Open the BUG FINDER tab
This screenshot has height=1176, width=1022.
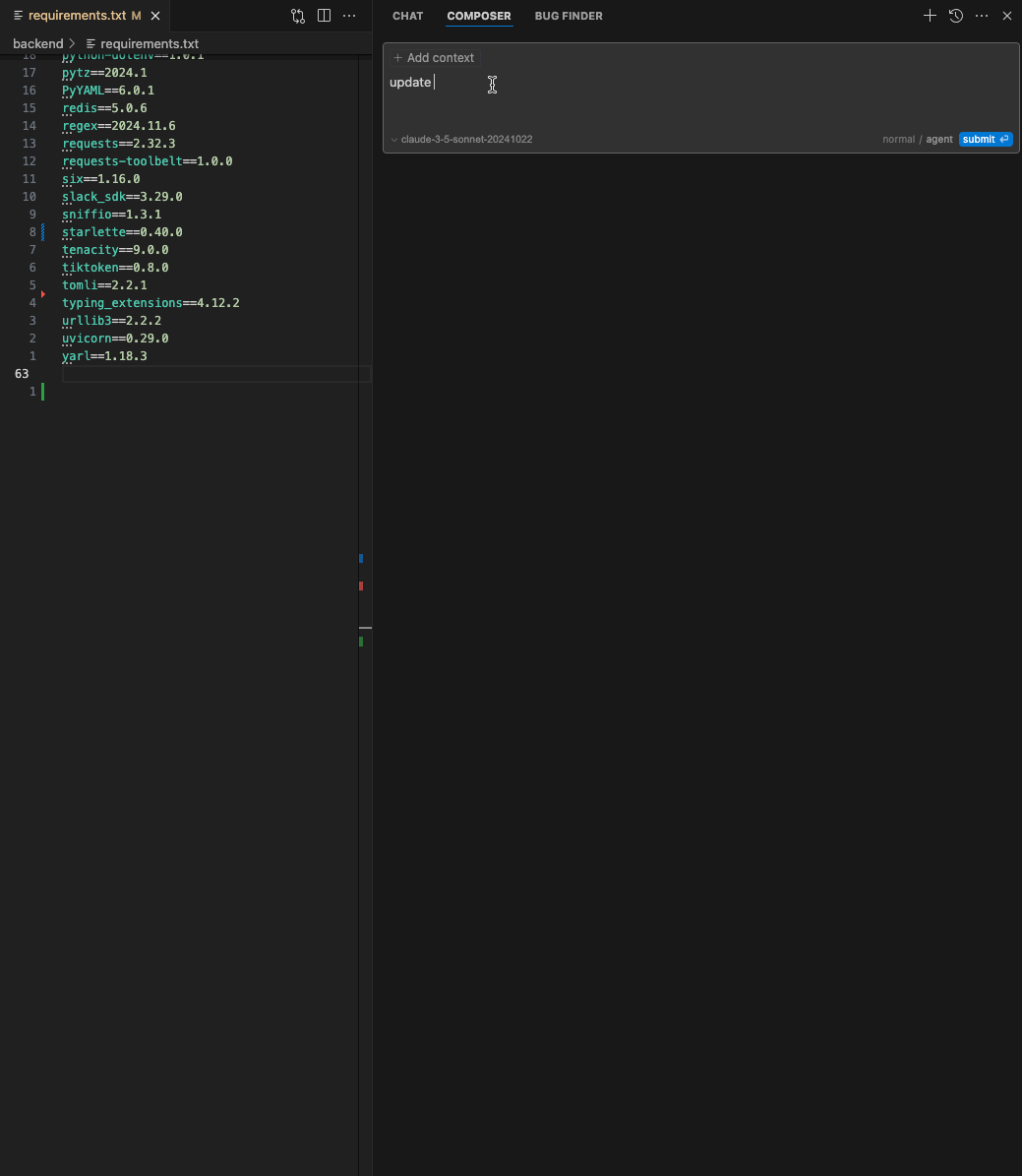point(569,16)
